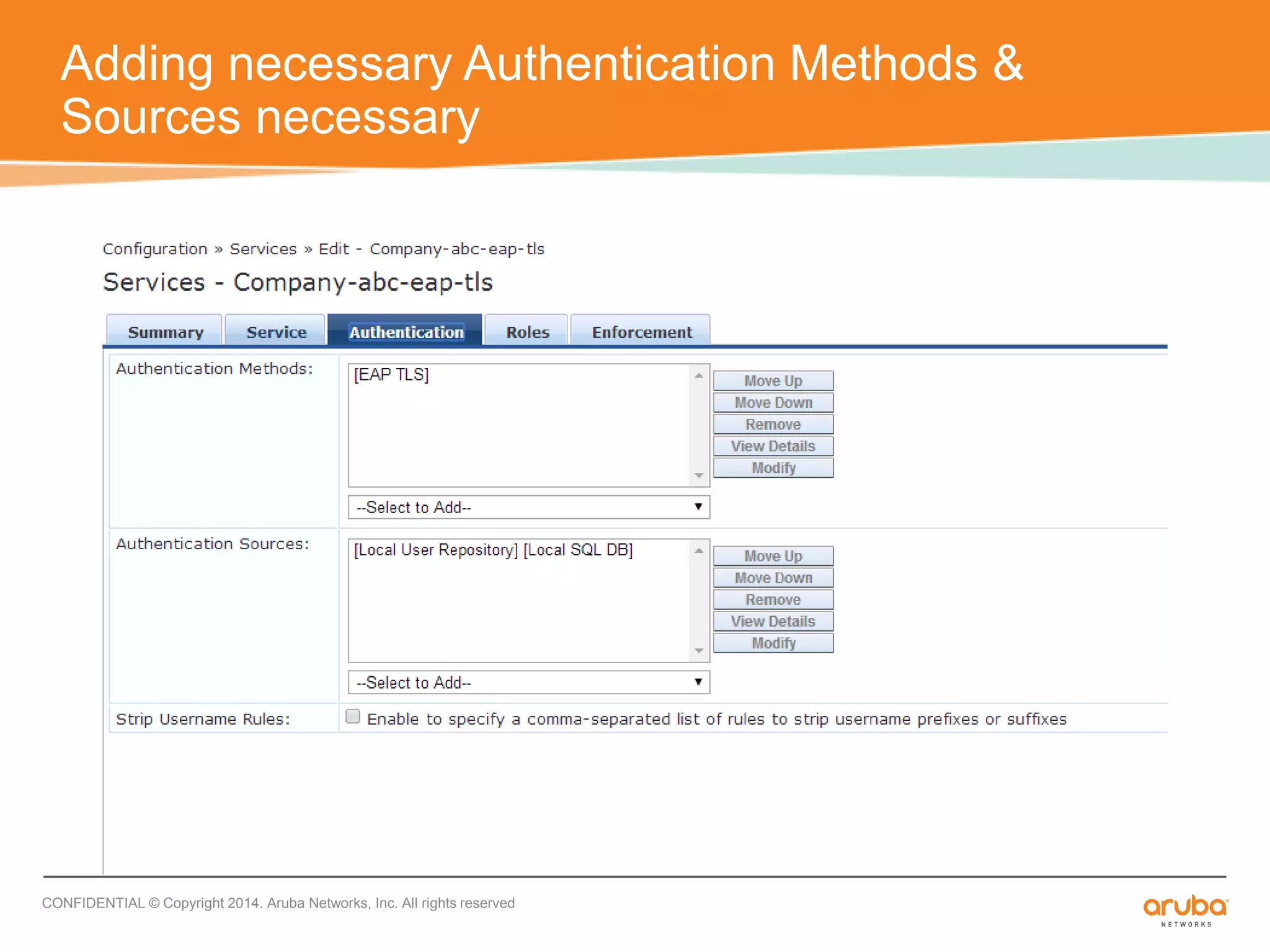
Task: Click scroll down arrow in methods list
Action: coord(699,475)
